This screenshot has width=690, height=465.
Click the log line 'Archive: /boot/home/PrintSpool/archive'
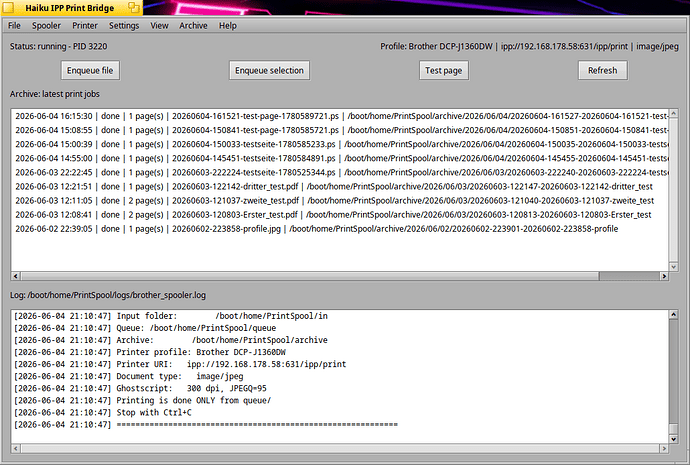coord(171,340)
